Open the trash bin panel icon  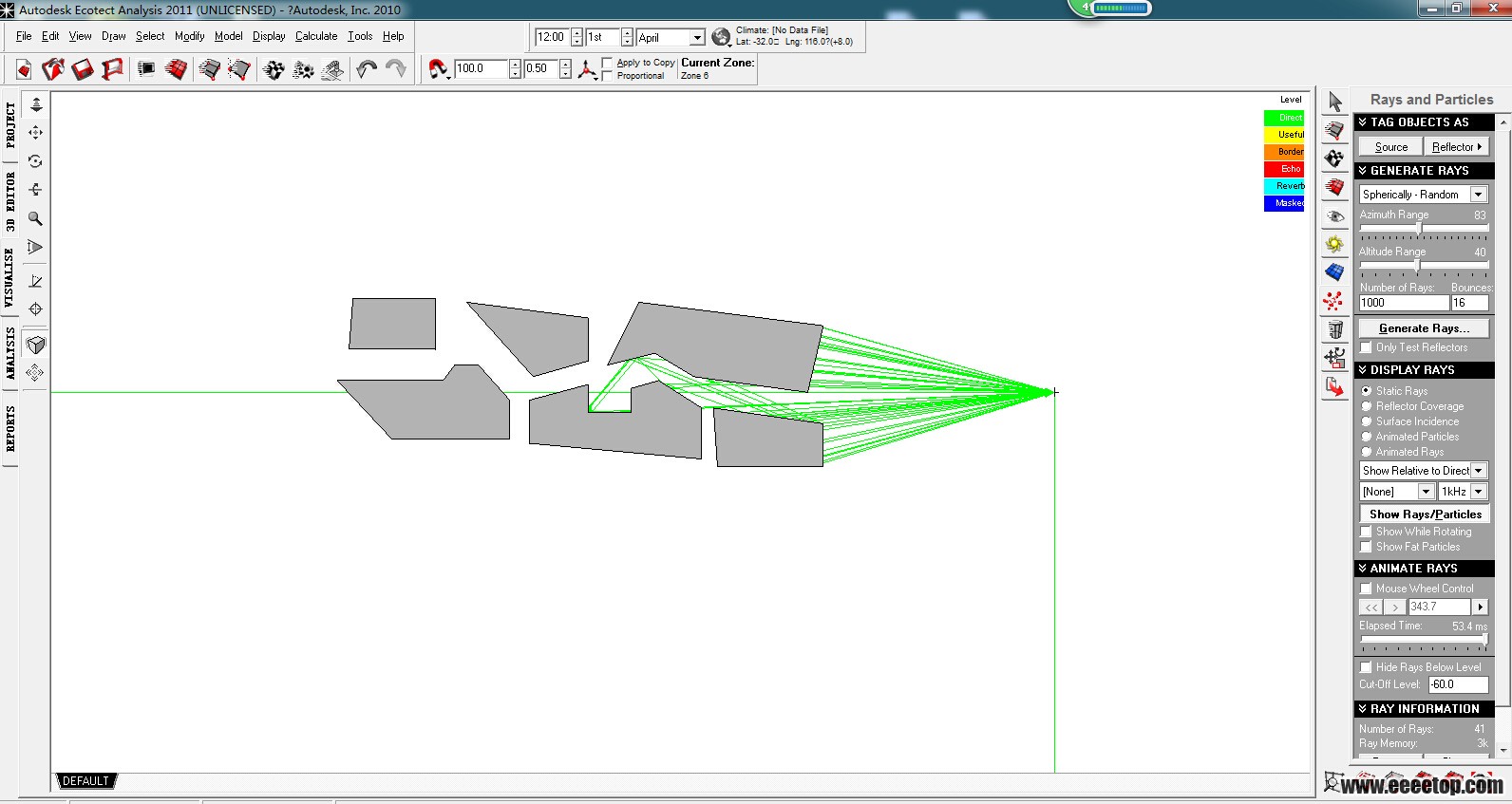1335,329
